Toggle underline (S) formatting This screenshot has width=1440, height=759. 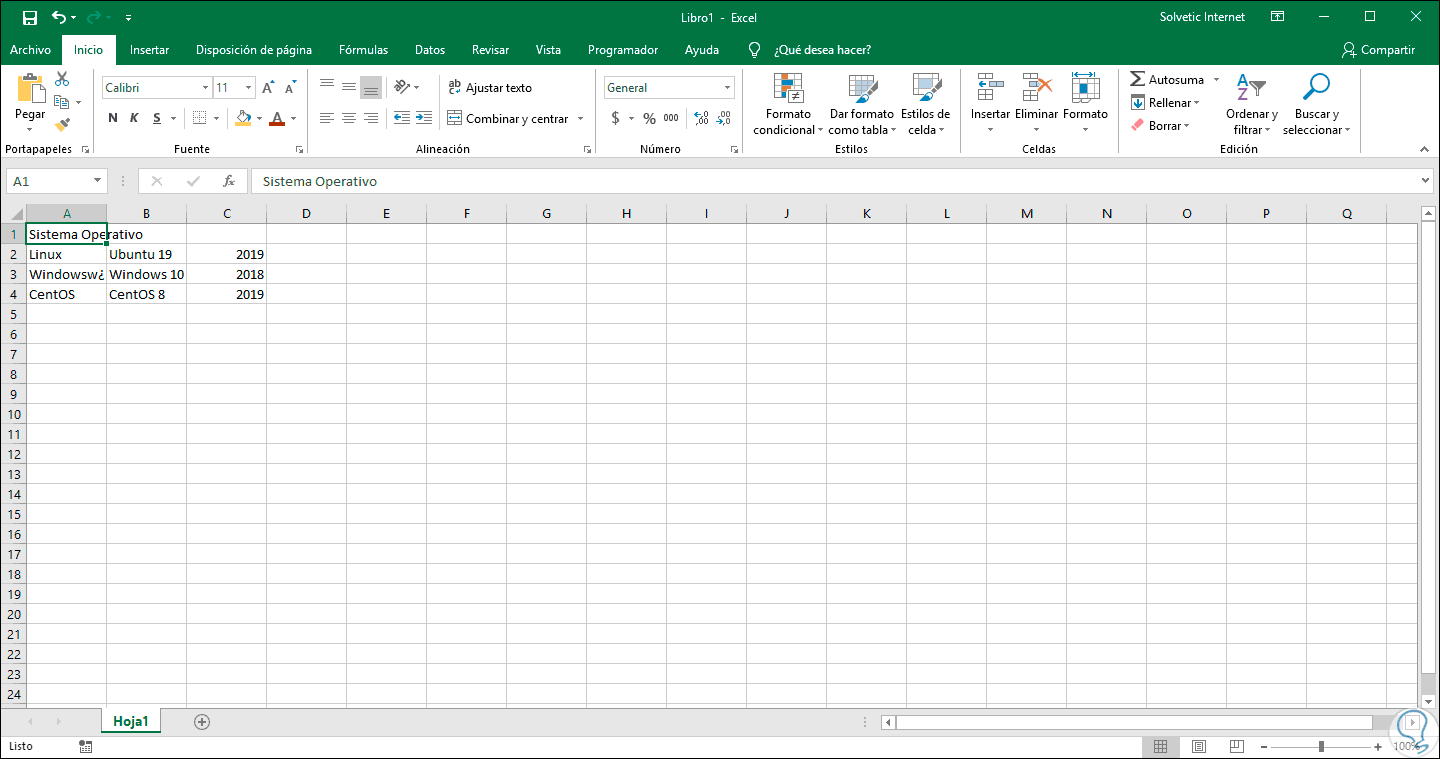click(x=157, y=118)
